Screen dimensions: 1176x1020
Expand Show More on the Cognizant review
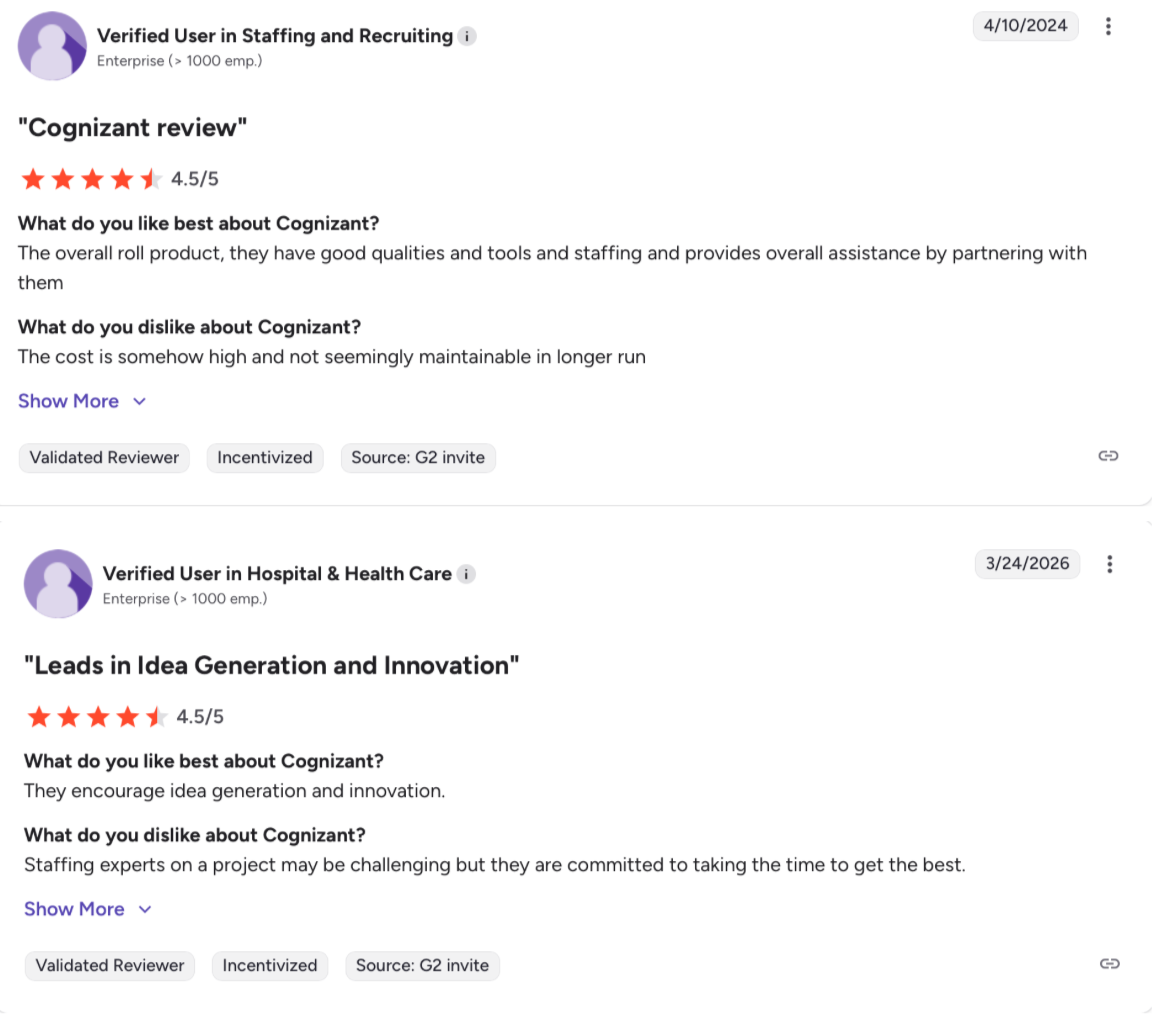(x=68, y=401)
